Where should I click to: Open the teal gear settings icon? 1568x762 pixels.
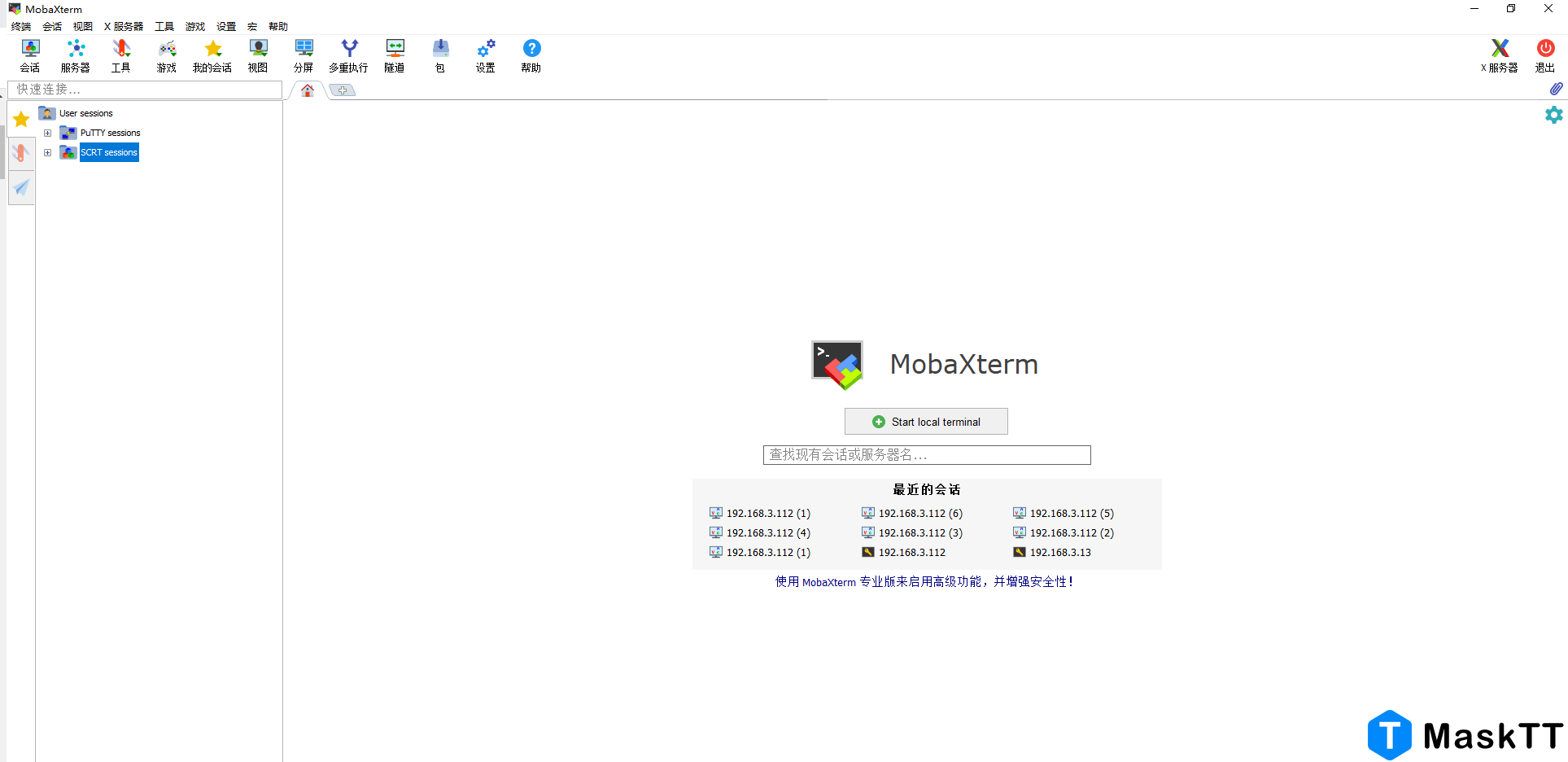coord(1554,115)
